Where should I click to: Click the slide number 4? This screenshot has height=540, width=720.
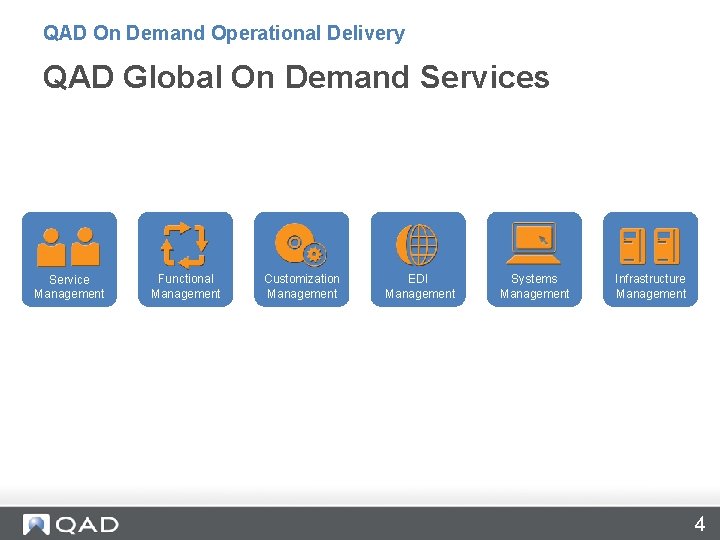point(699,524)
